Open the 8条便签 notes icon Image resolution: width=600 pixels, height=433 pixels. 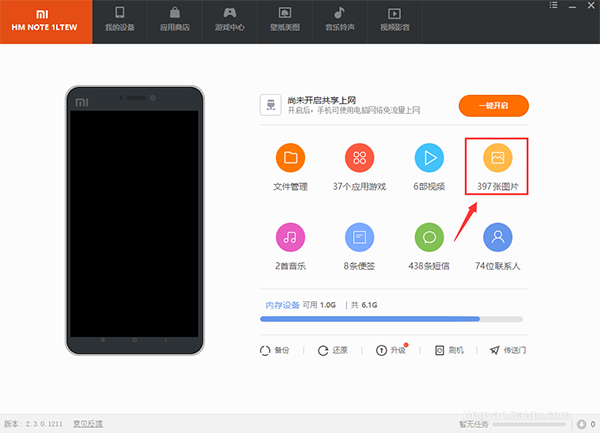[x=359, y=238]
